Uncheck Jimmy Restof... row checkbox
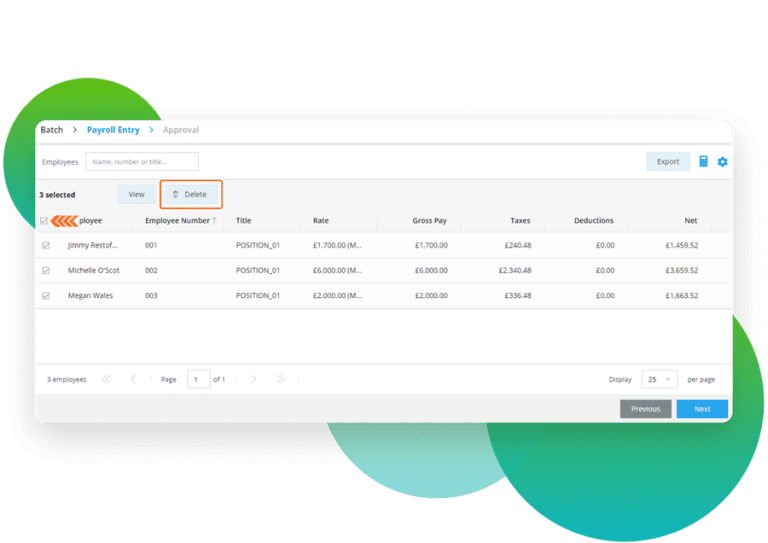Viewport: 768px width, 543px height. pyautogui.click(x=45, y=245)
